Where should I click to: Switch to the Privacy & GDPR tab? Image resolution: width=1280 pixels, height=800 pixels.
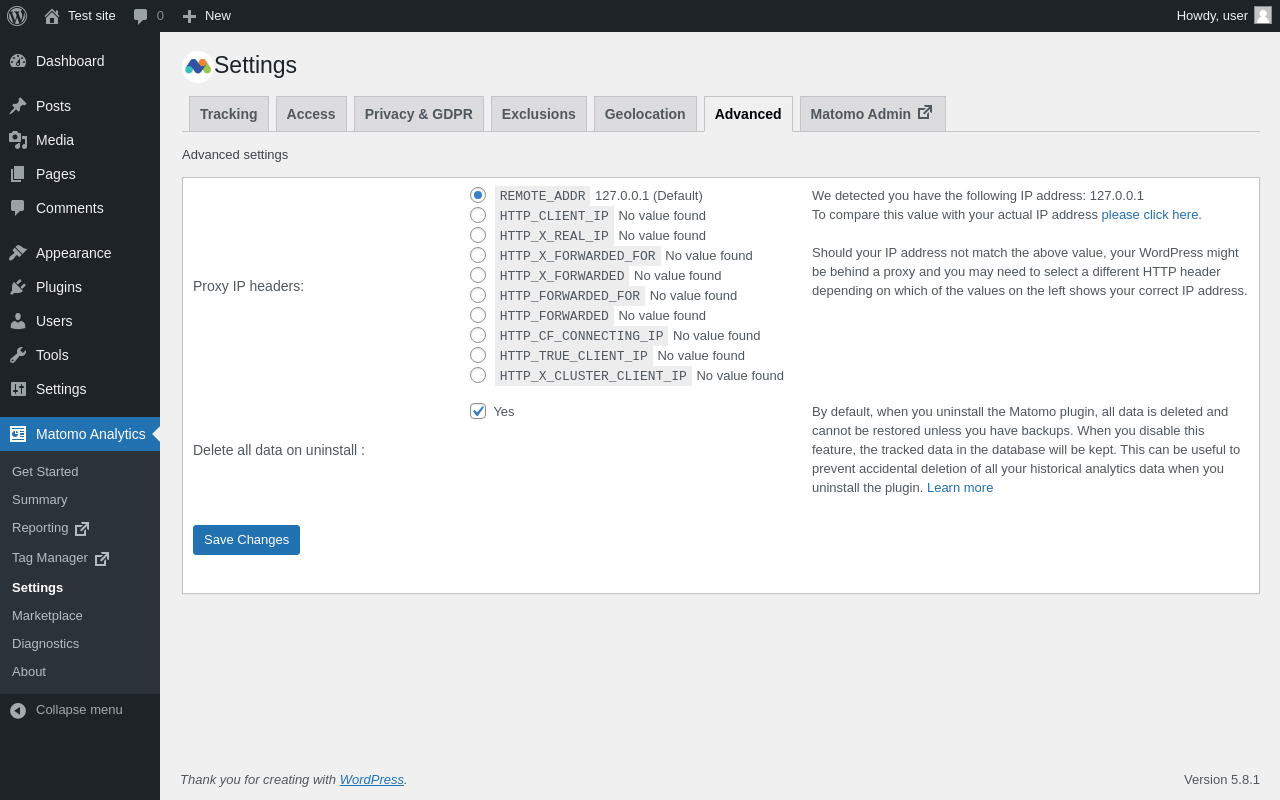418,114
